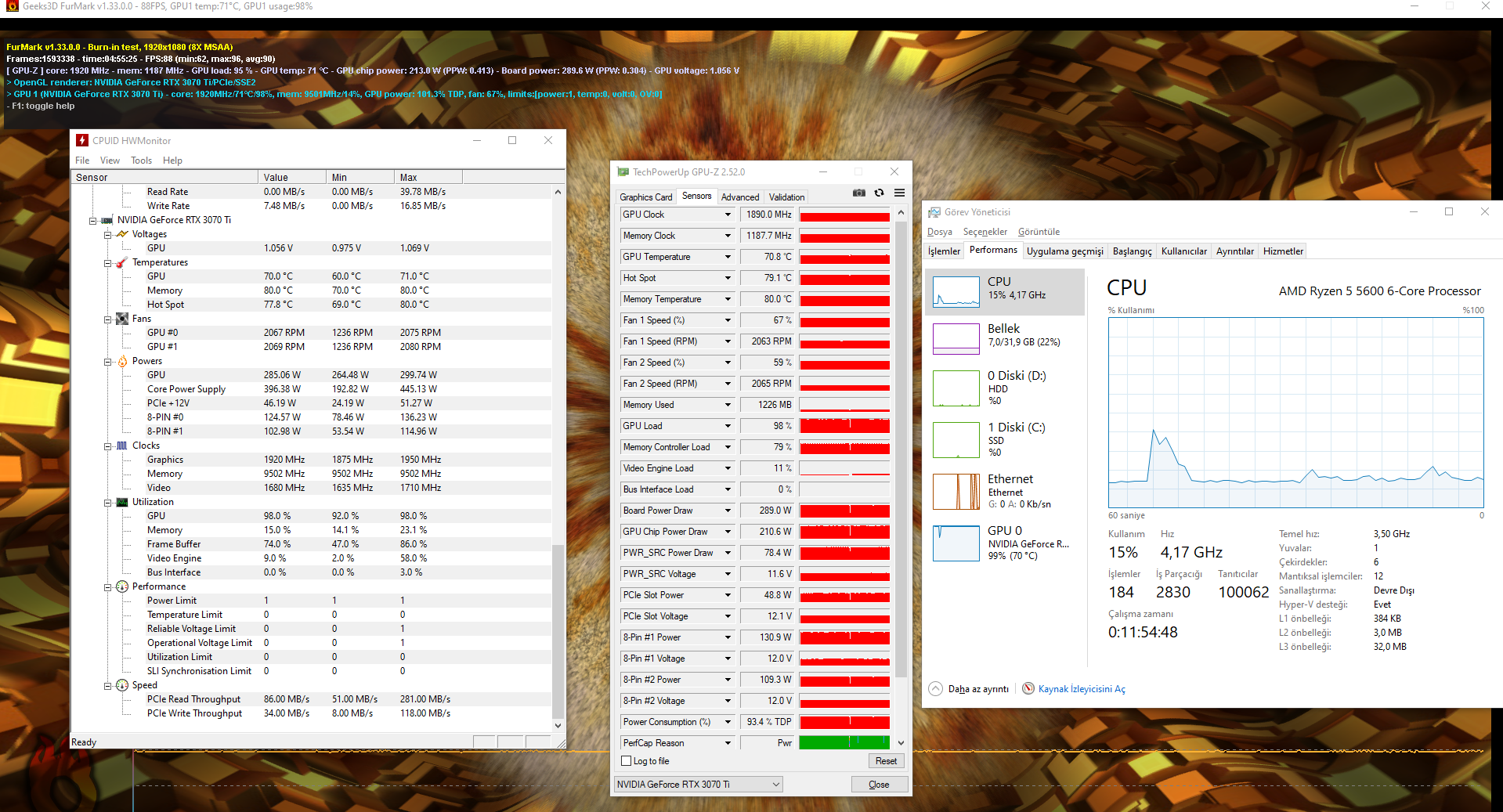Open the HWMonitor Help menu
The height and width of the screenshot is (812, 1503).
pyautogui.click(x=172, y=161)
